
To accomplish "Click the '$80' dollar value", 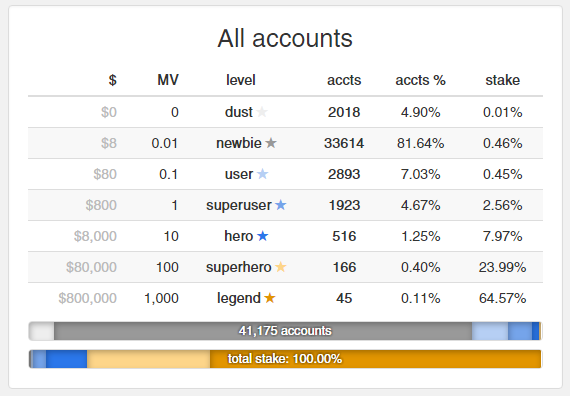I will [x=105, y=174].
